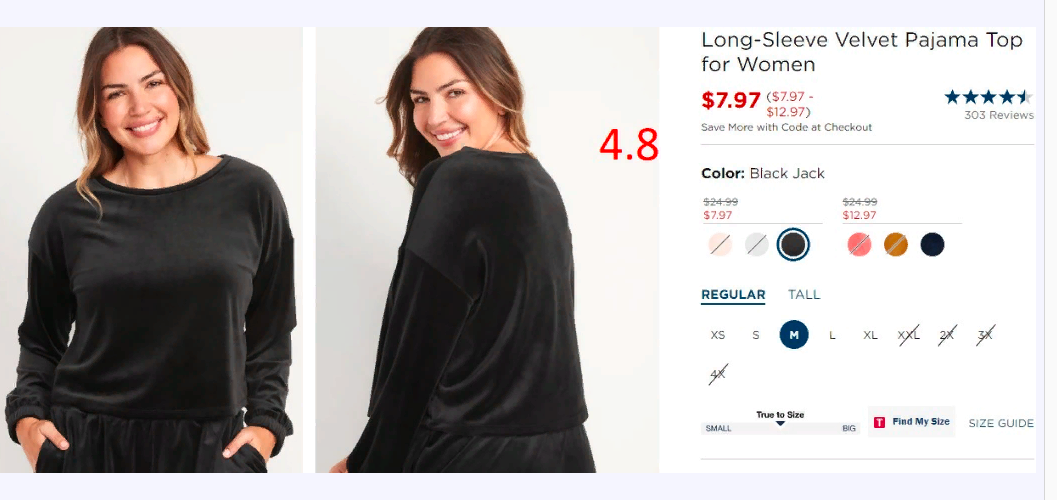This screenshot has width=1057, height=500.
Task: Select the REGULAR fit tab
Action: pyautogui.click(x=733, y=295)
